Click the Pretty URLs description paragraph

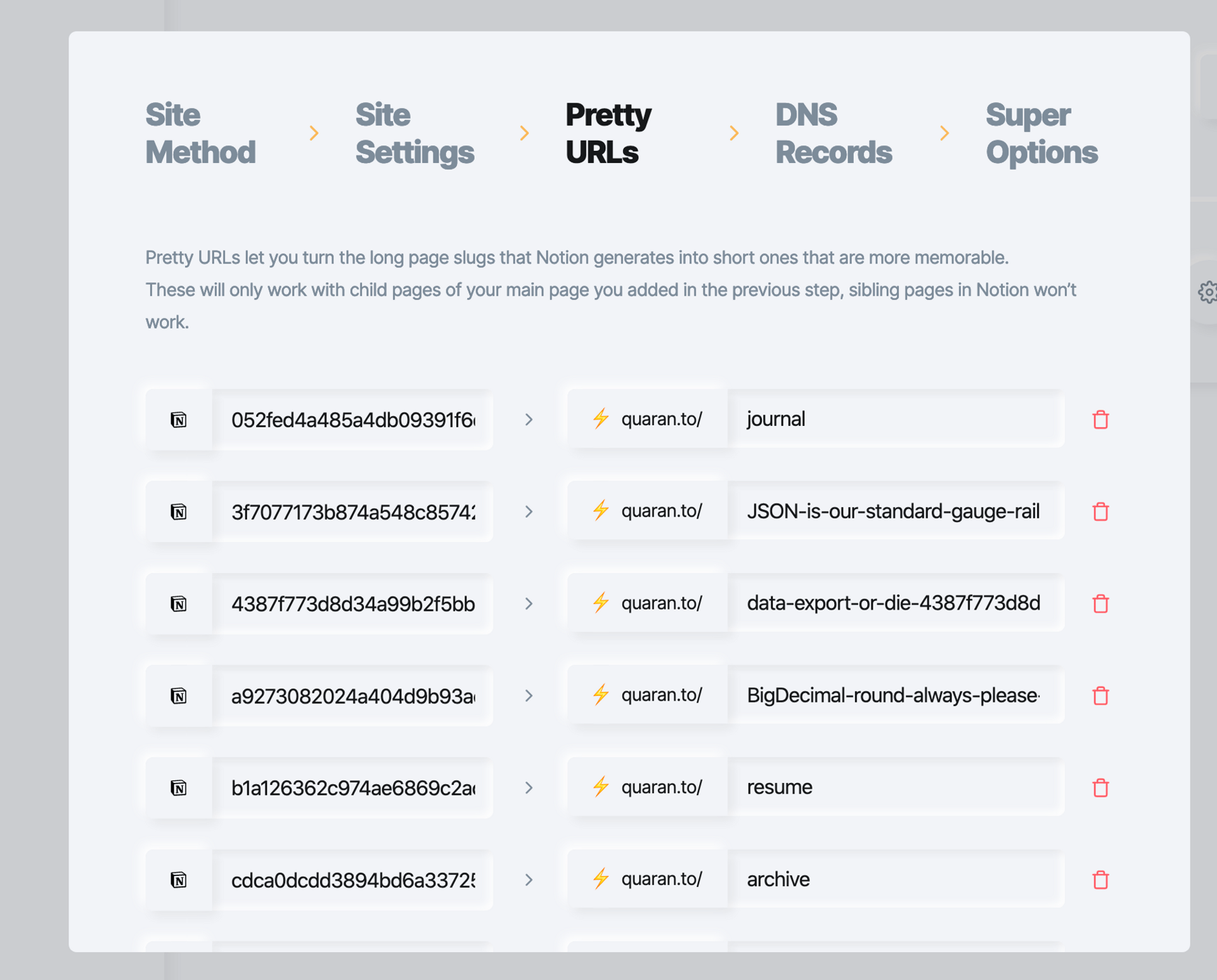611,290
